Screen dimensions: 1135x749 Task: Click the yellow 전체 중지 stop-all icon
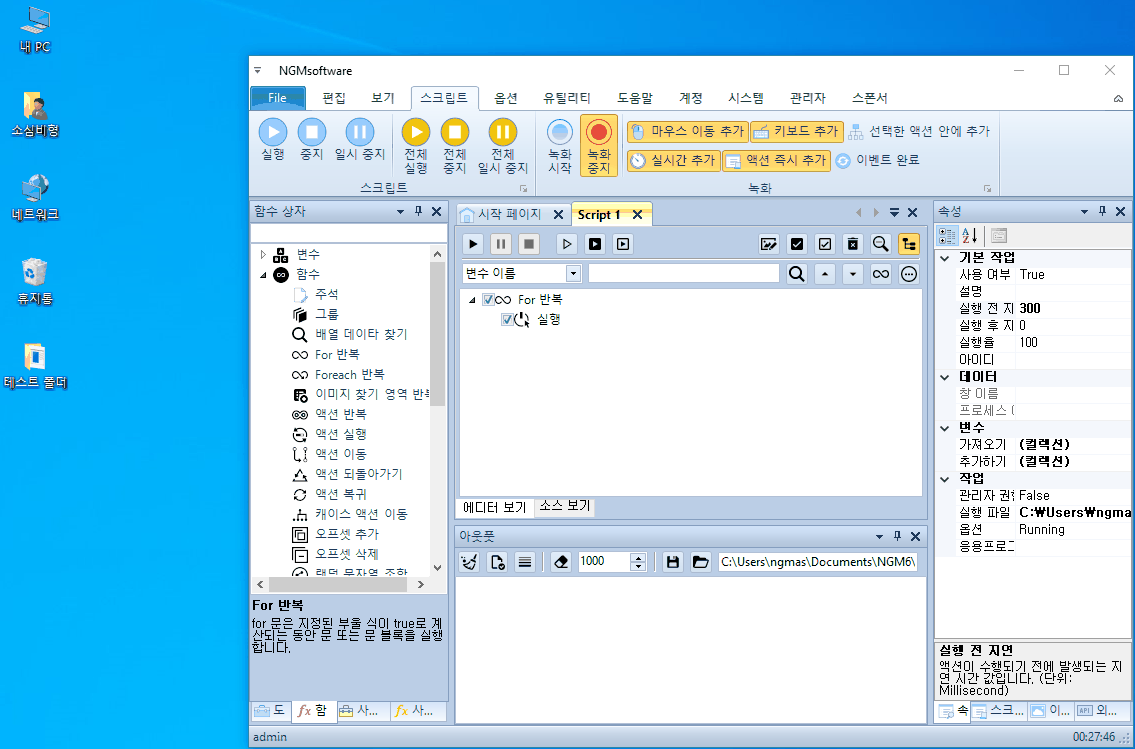pyautogui.click(x=455, y=132)
